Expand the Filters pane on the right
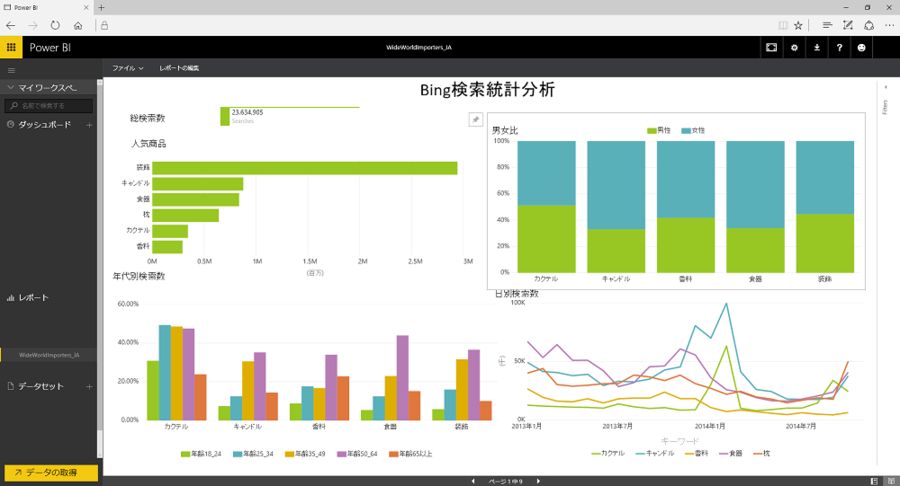 point(885,106)
